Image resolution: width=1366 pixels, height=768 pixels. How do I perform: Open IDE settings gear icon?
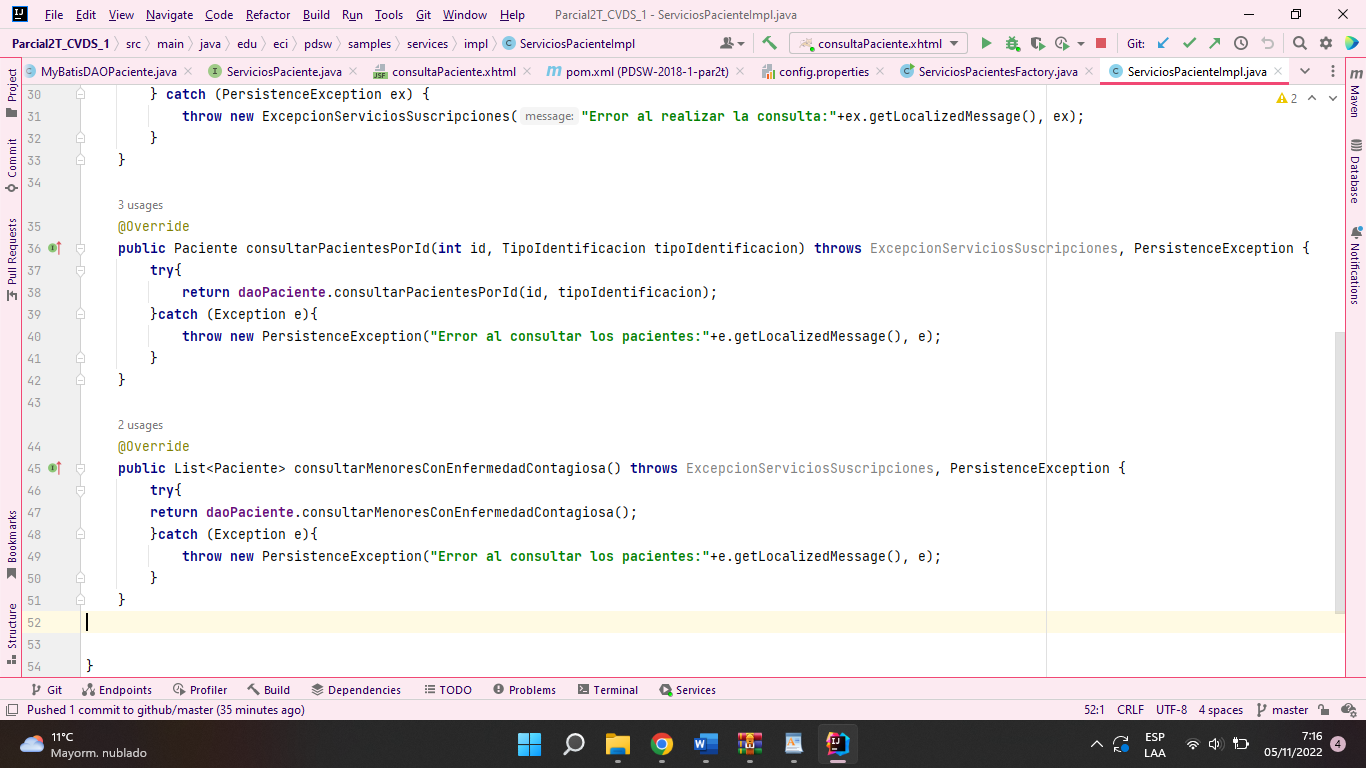point(1326,43)
